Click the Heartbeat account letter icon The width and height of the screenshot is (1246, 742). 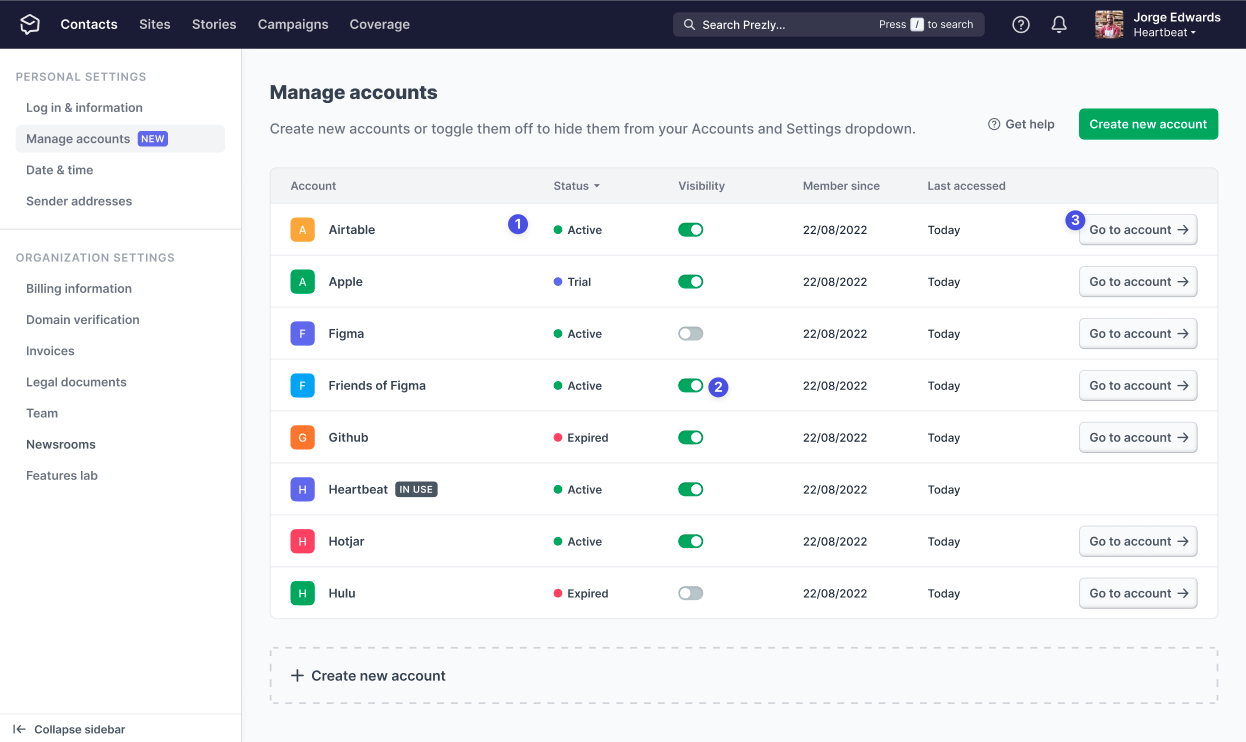(303, 490)
